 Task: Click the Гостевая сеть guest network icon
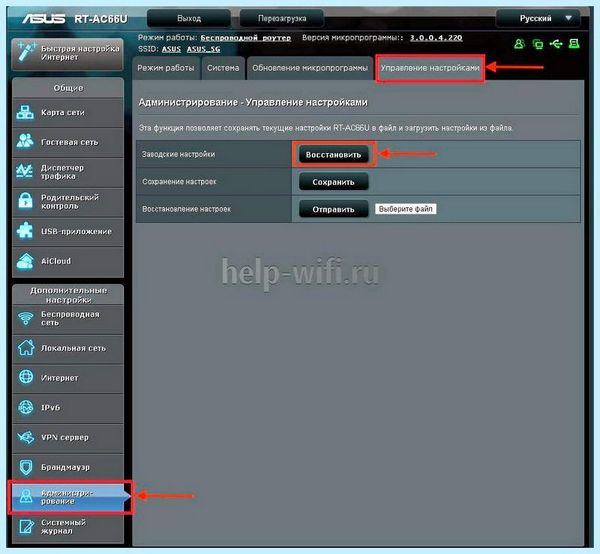tap(25, 141)
